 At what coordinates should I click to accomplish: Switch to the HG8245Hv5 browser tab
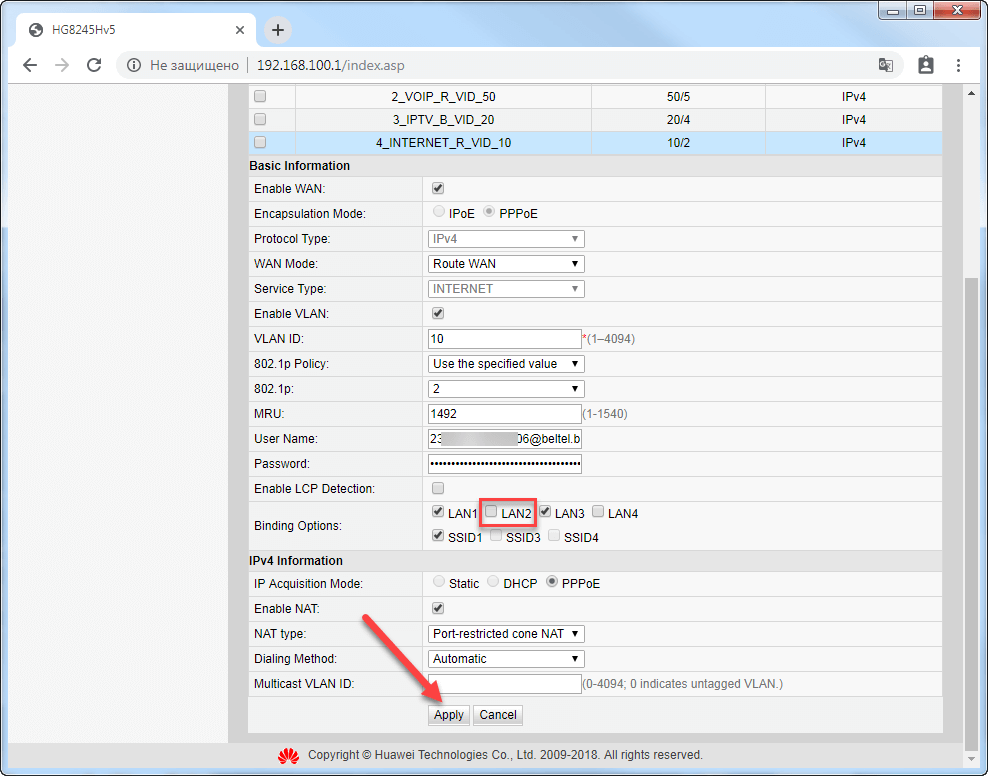(x=130, y=30)
